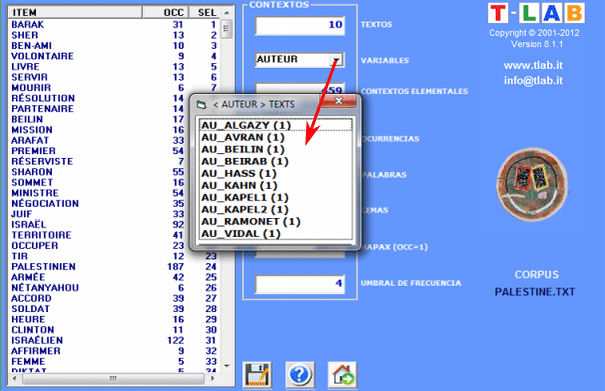605x391 pixels.
Task: Click the horizontal scrollbar thumb under the item list
Action: 113,379
